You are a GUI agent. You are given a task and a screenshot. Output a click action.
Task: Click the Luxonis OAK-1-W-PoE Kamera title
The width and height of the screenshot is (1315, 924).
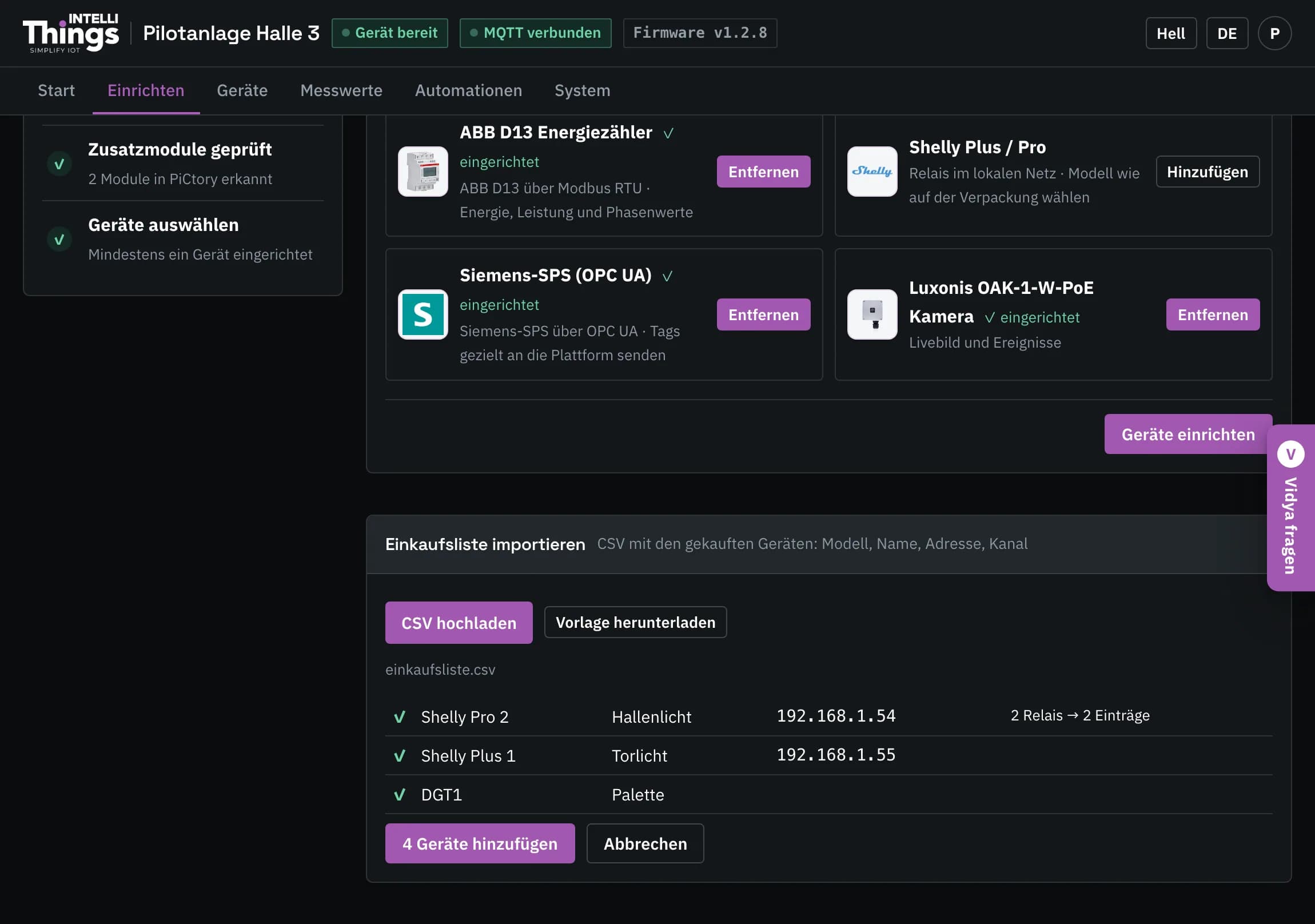pyautogui.click(x=1001, y=302)
